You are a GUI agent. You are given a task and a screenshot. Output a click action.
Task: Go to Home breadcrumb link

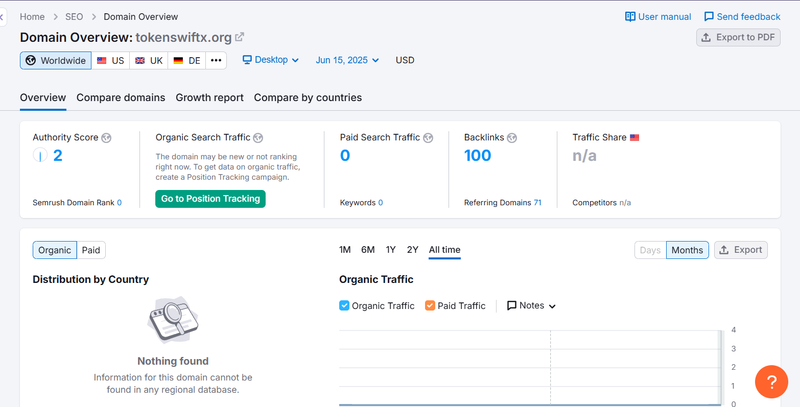[x=32, y=17]
